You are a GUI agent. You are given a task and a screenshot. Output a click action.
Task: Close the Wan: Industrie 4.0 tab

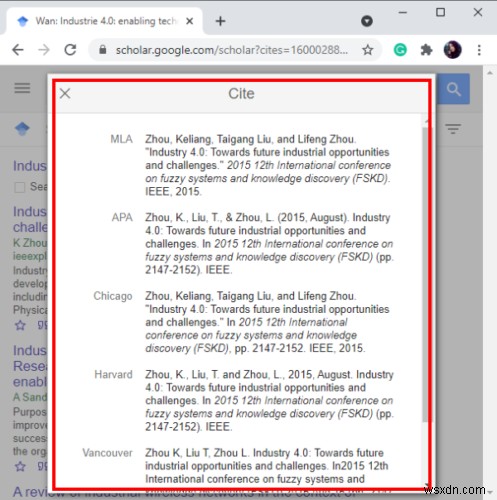pos(189,21)
